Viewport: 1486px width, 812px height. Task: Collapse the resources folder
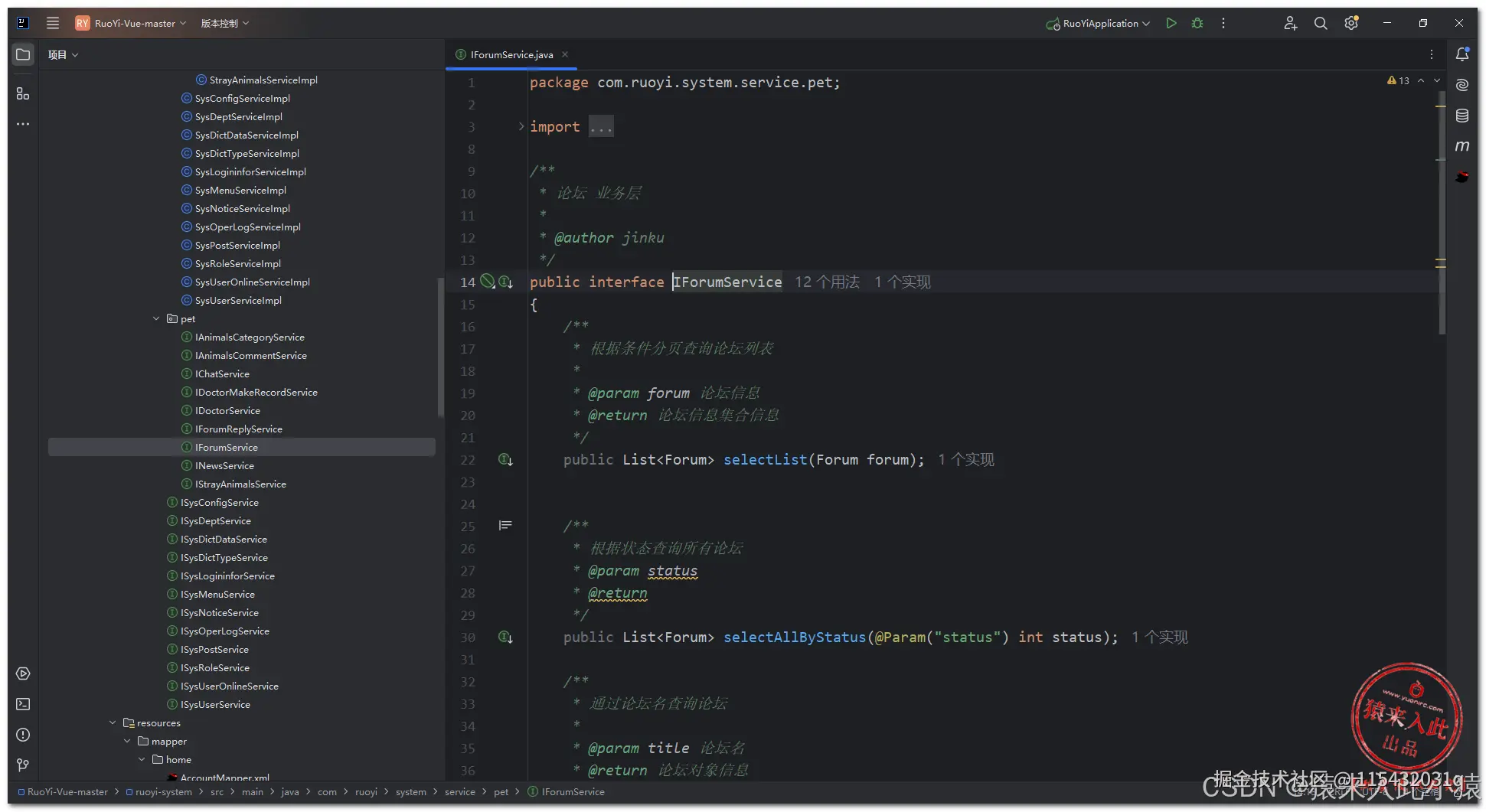113,723
